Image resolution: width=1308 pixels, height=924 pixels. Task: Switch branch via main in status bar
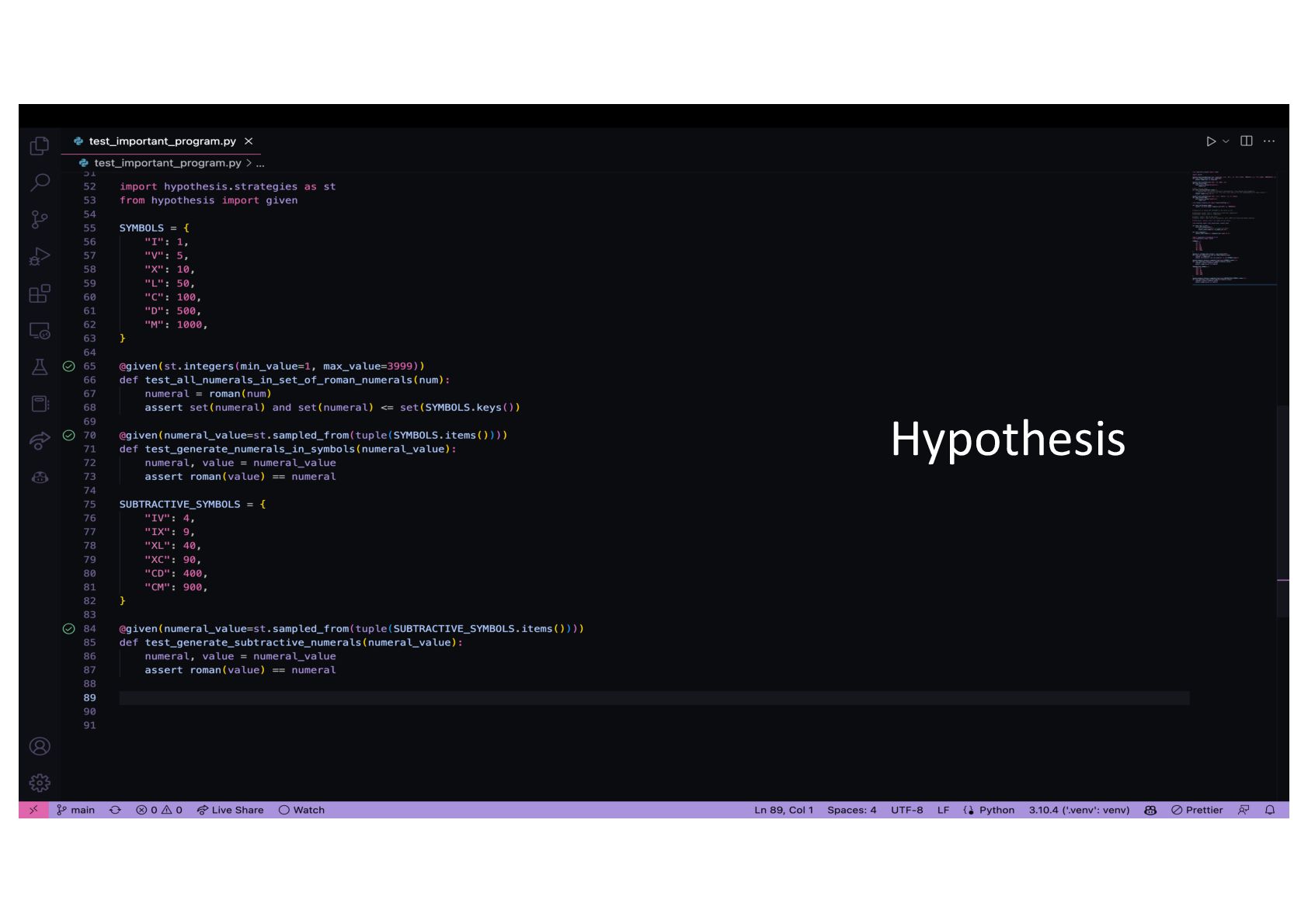[75, 810]
